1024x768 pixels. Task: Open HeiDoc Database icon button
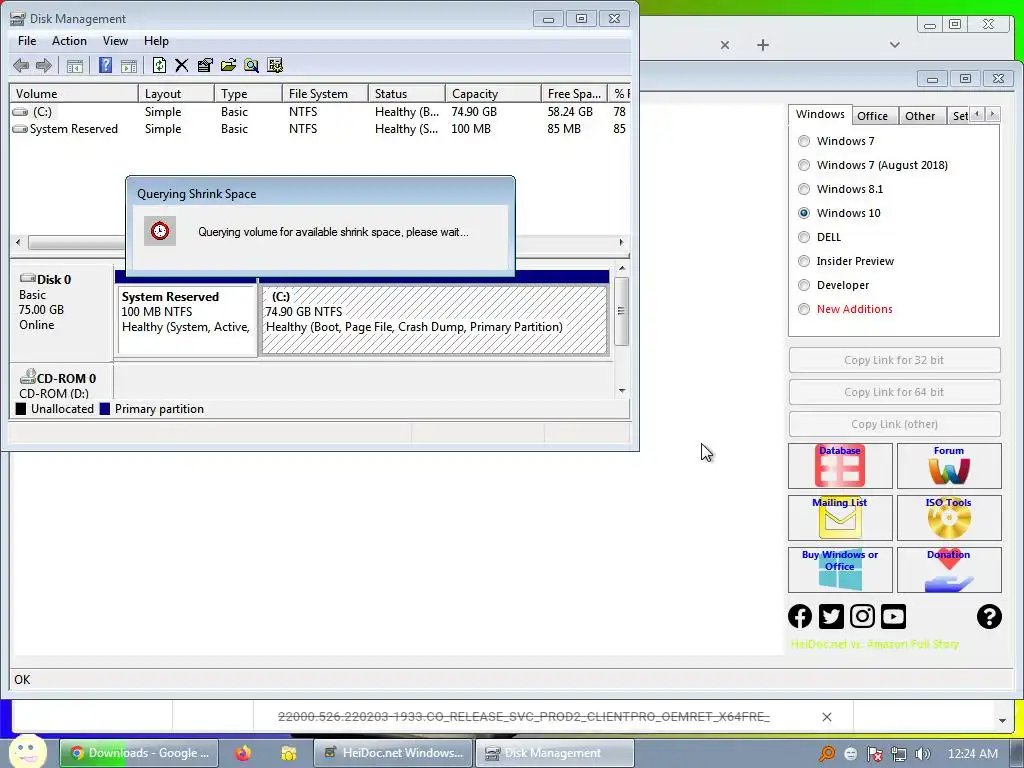(840, 466)
